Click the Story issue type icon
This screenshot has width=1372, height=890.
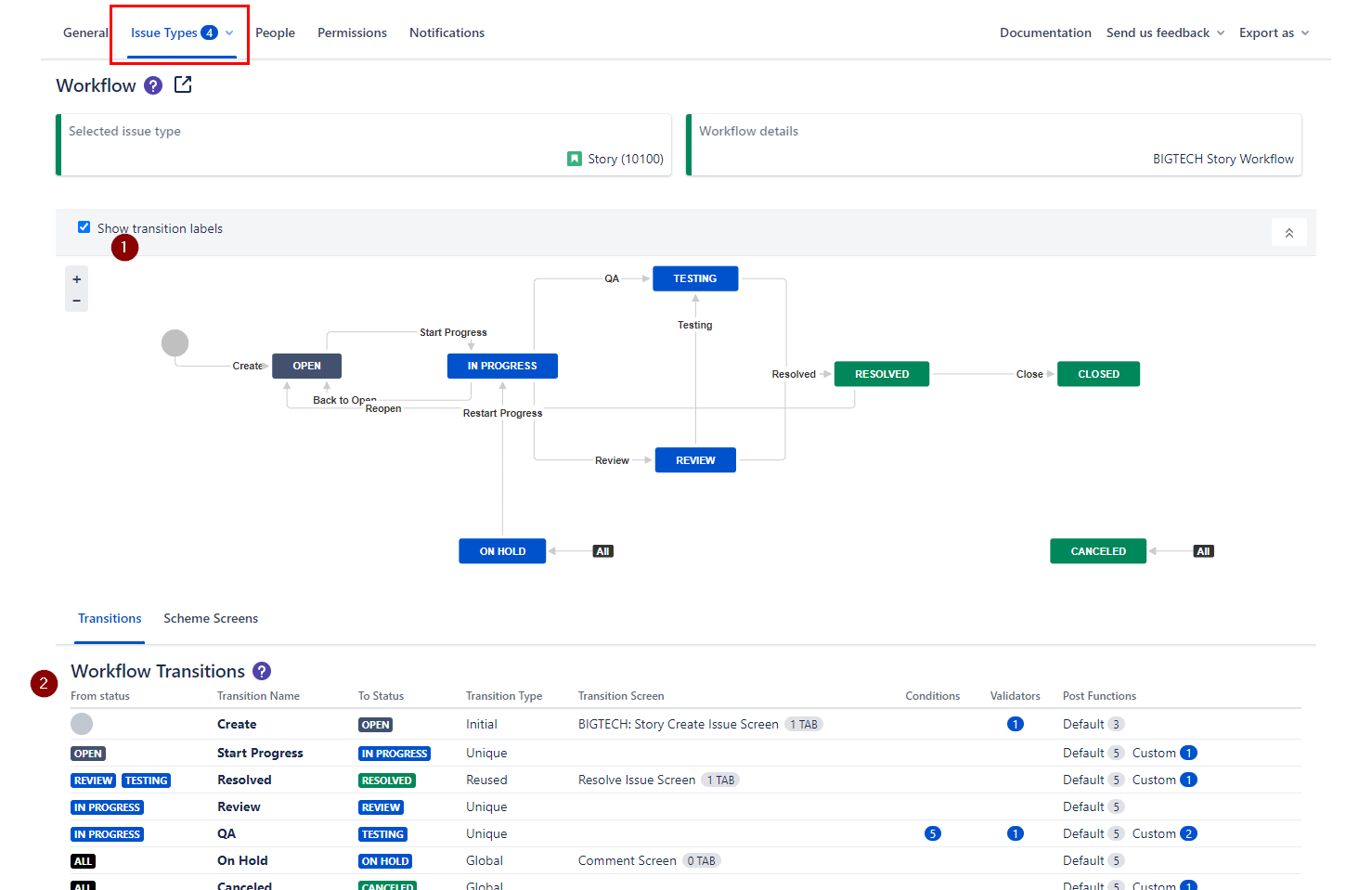(575, 159)
